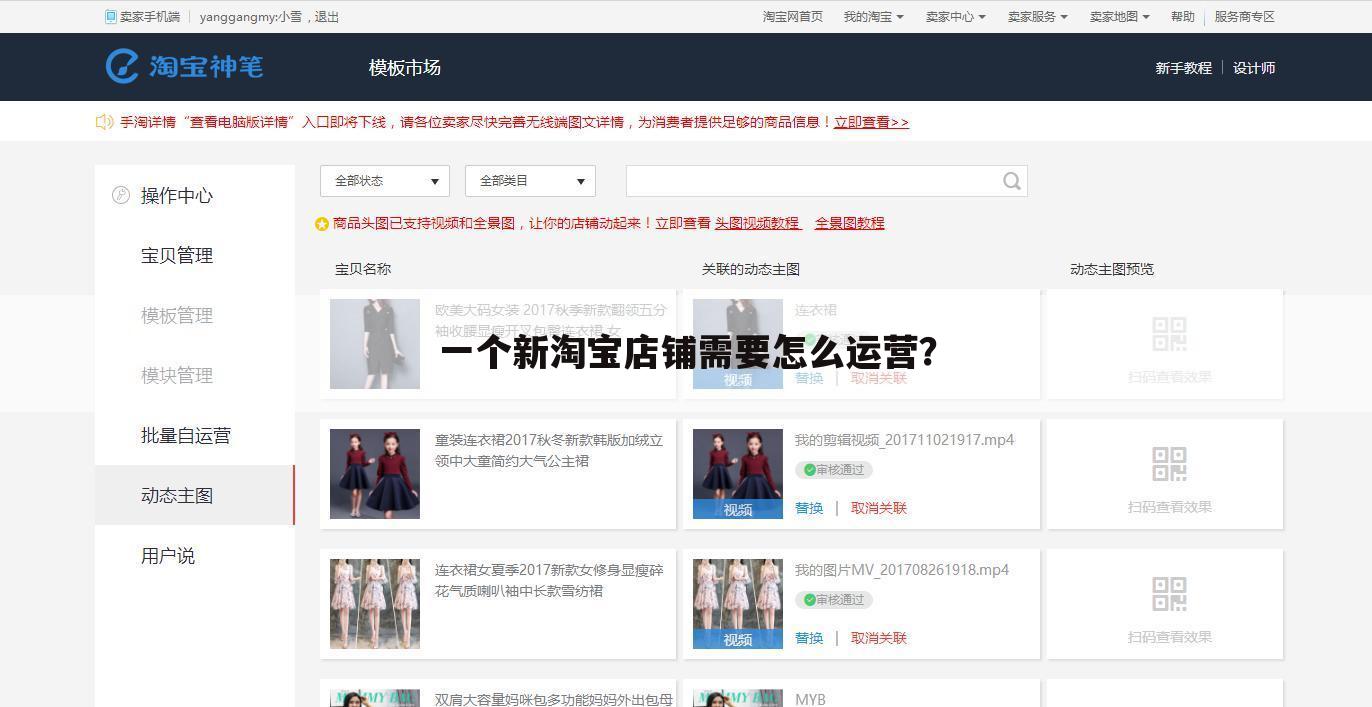Click the 欧美大码女装 product thumbnail
Screen dimensions: 1372x707
click(x=375, y=344)
